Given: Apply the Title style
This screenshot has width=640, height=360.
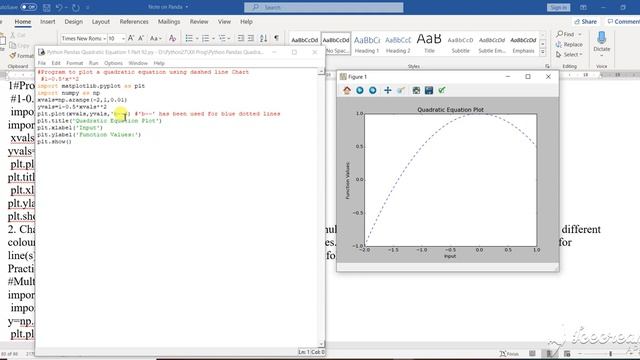Looking at the screenshot, I should coord(429,44).
